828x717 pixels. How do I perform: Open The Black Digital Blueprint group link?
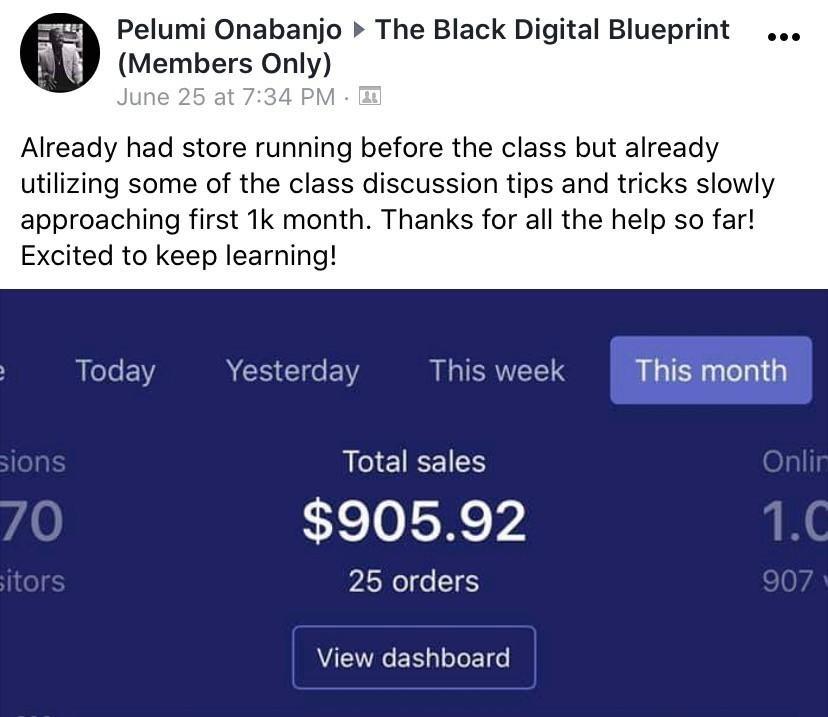(423, 46)
